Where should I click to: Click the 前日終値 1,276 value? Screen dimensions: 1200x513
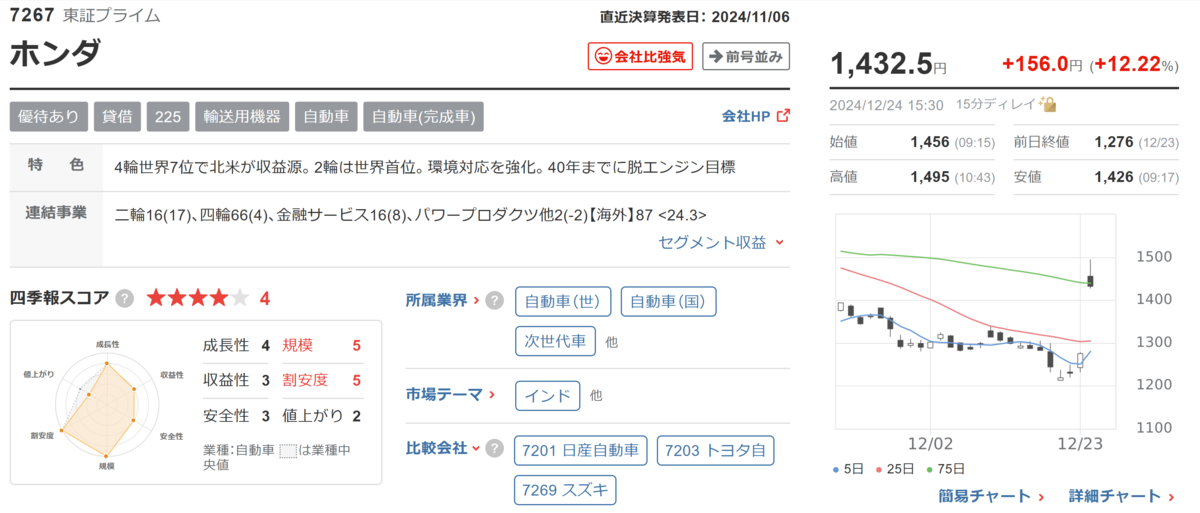pyautogui.click(x=1113, y=142)
